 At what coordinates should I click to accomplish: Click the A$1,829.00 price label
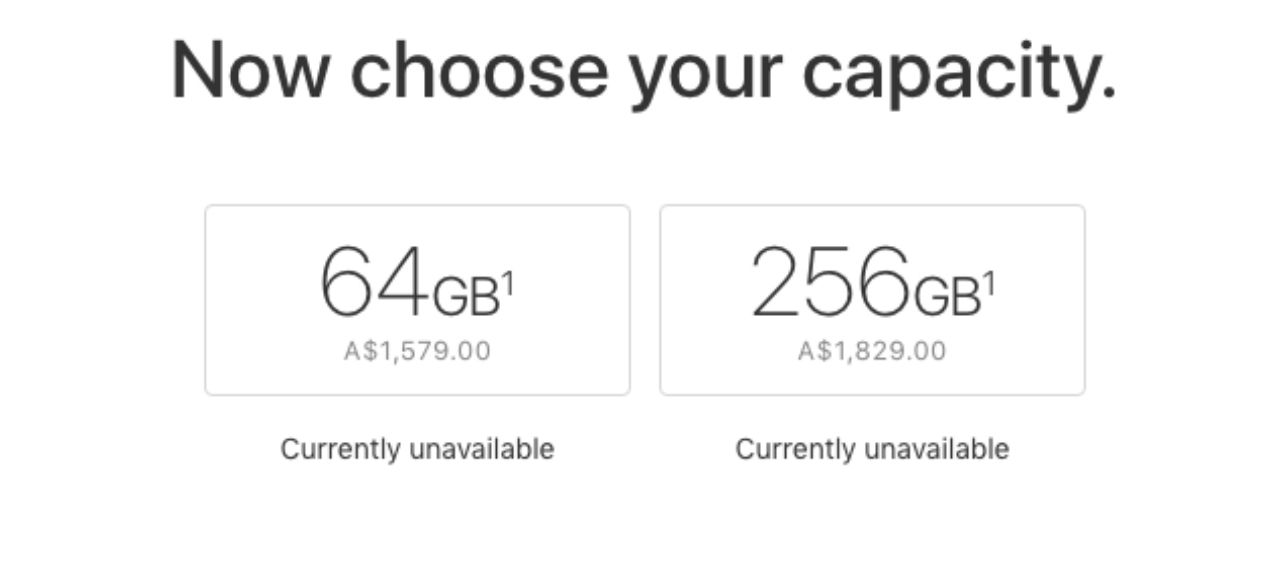point(872,352)
